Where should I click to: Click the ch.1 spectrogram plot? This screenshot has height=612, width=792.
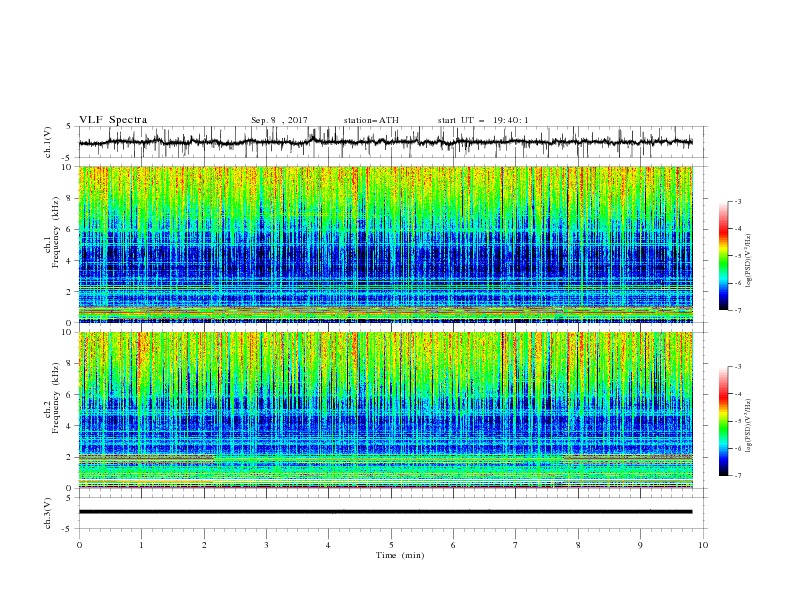tap(386, 244)
